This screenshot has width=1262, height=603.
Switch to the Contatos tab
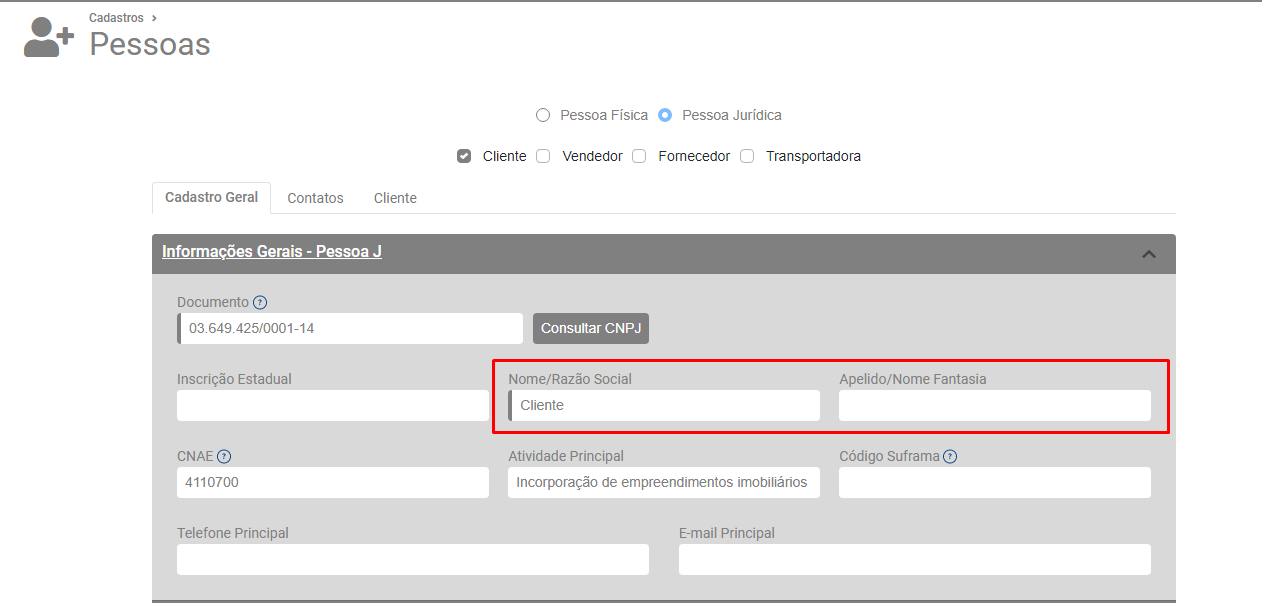315,198
